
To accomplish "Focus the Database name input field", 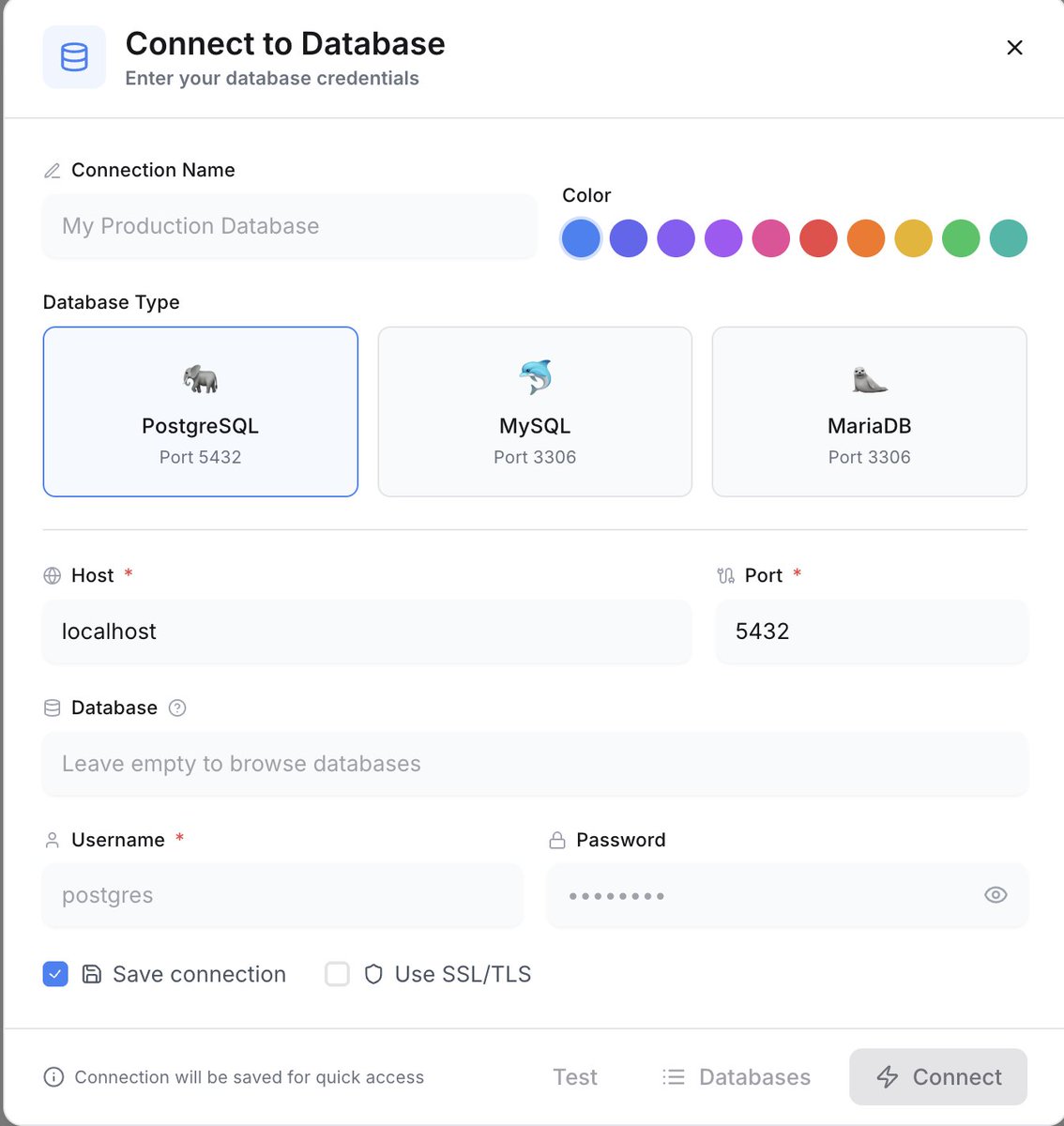I will click(x=535, y=764).
